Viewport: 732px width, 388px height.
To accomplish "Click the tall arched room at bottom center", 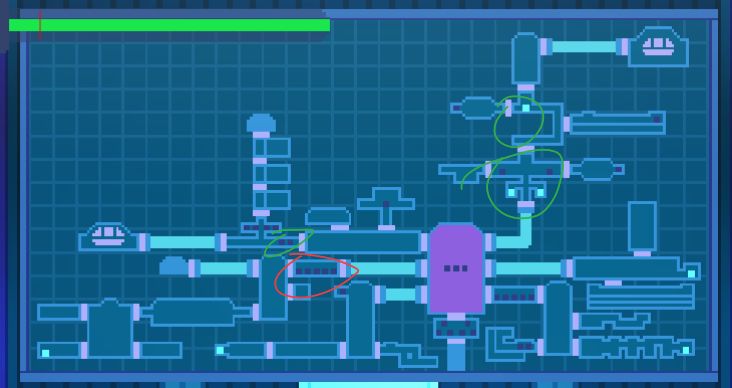I will 360,320.
